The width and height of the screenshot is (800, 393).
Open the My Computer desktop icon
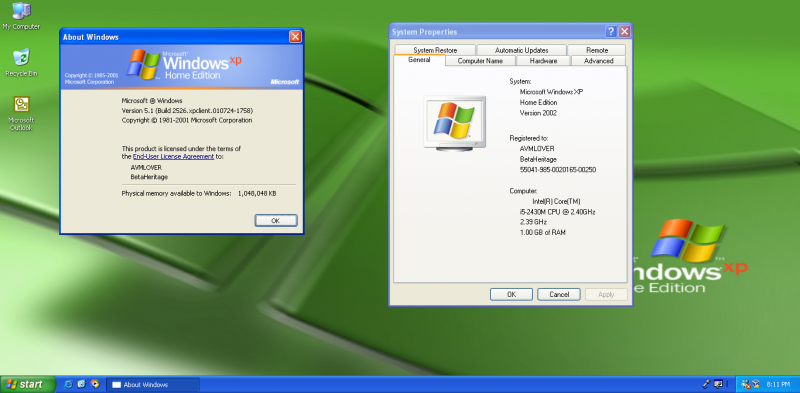21,16
